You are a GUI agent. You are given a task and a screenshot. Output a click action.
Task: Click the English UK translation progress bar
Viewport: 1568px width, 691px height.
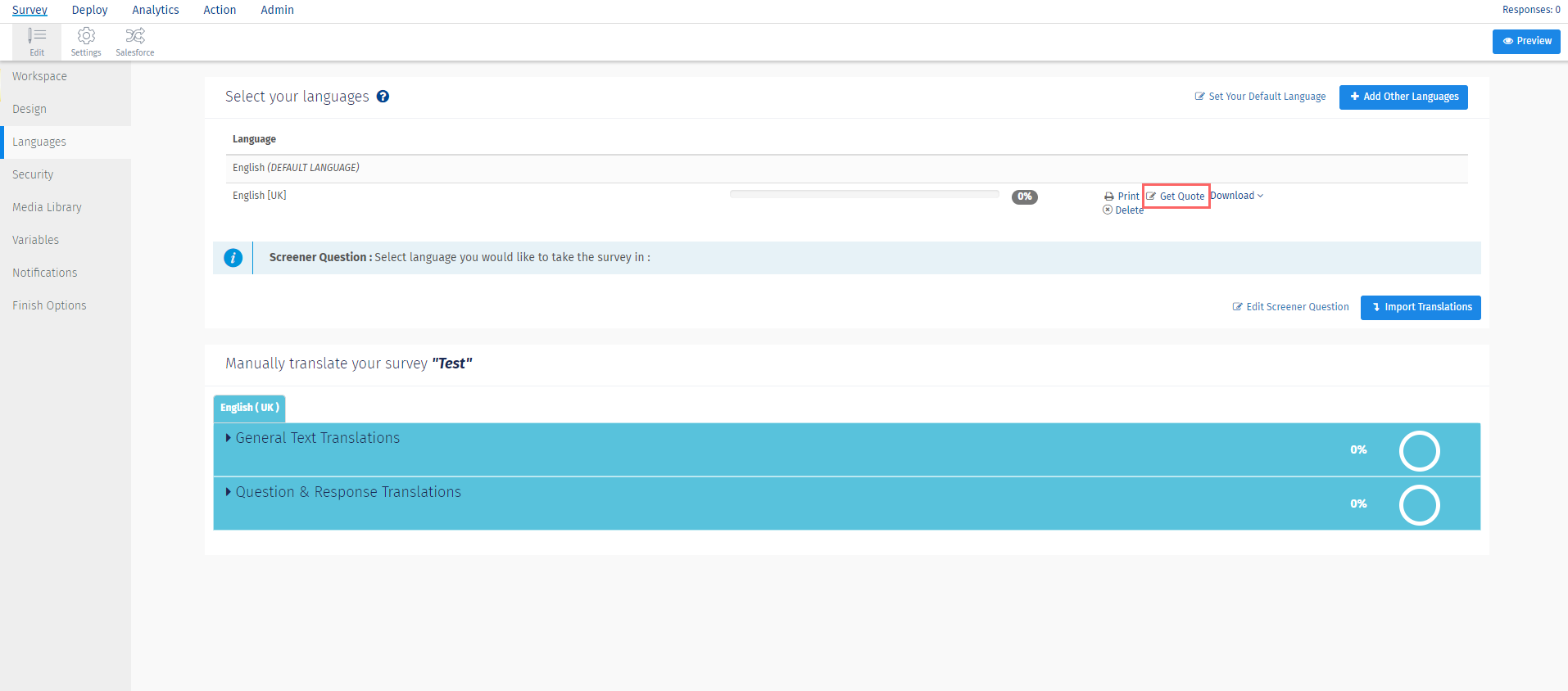(864, 195)
